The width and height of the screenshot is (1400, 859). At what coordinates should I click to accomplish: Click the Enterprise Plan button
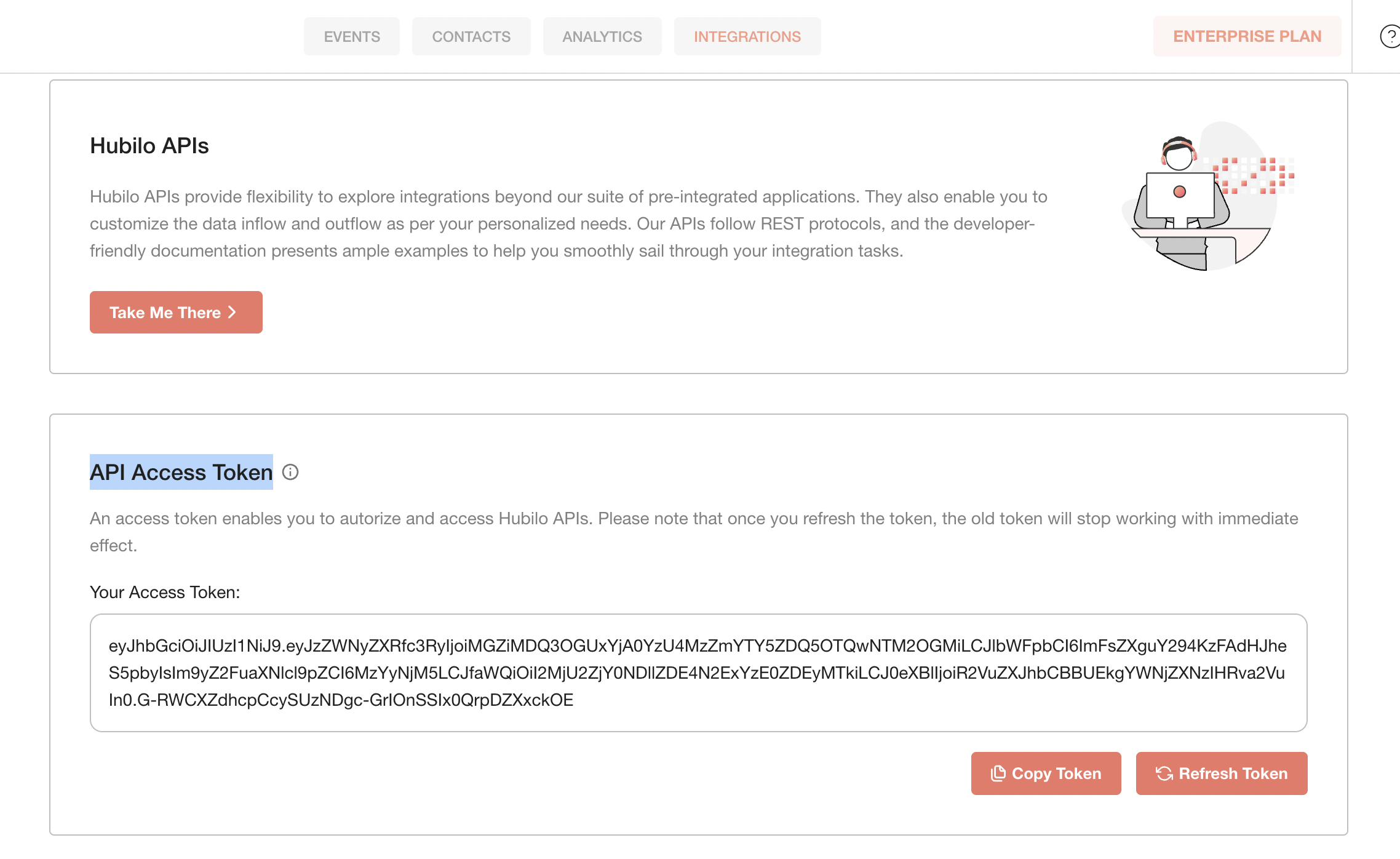(1246, 36)
